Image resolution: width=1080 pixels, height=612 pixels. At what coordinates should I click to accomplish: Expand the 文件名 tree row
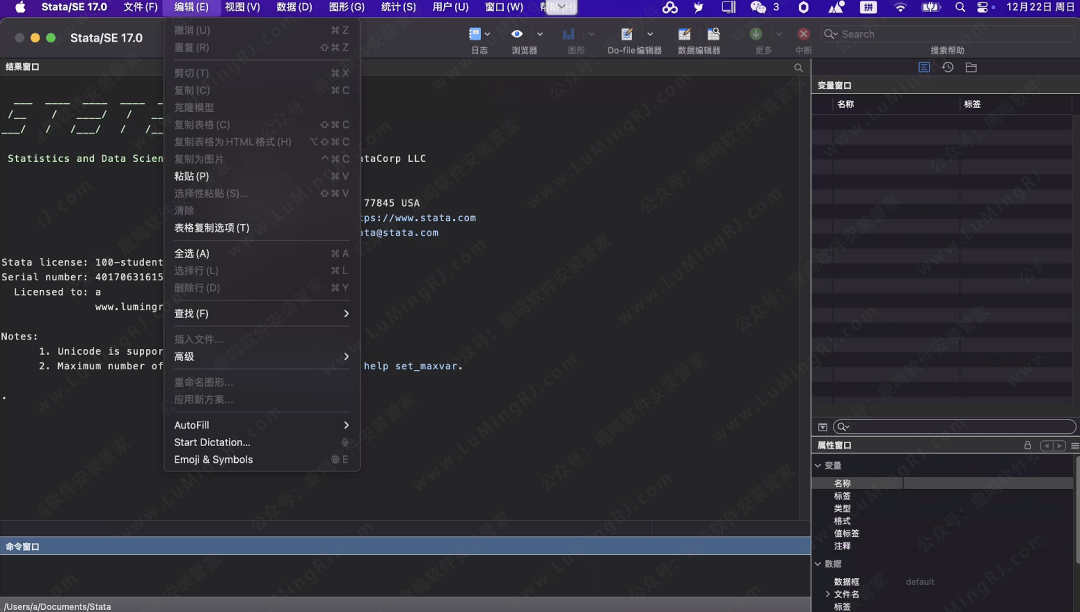[827, 594]
